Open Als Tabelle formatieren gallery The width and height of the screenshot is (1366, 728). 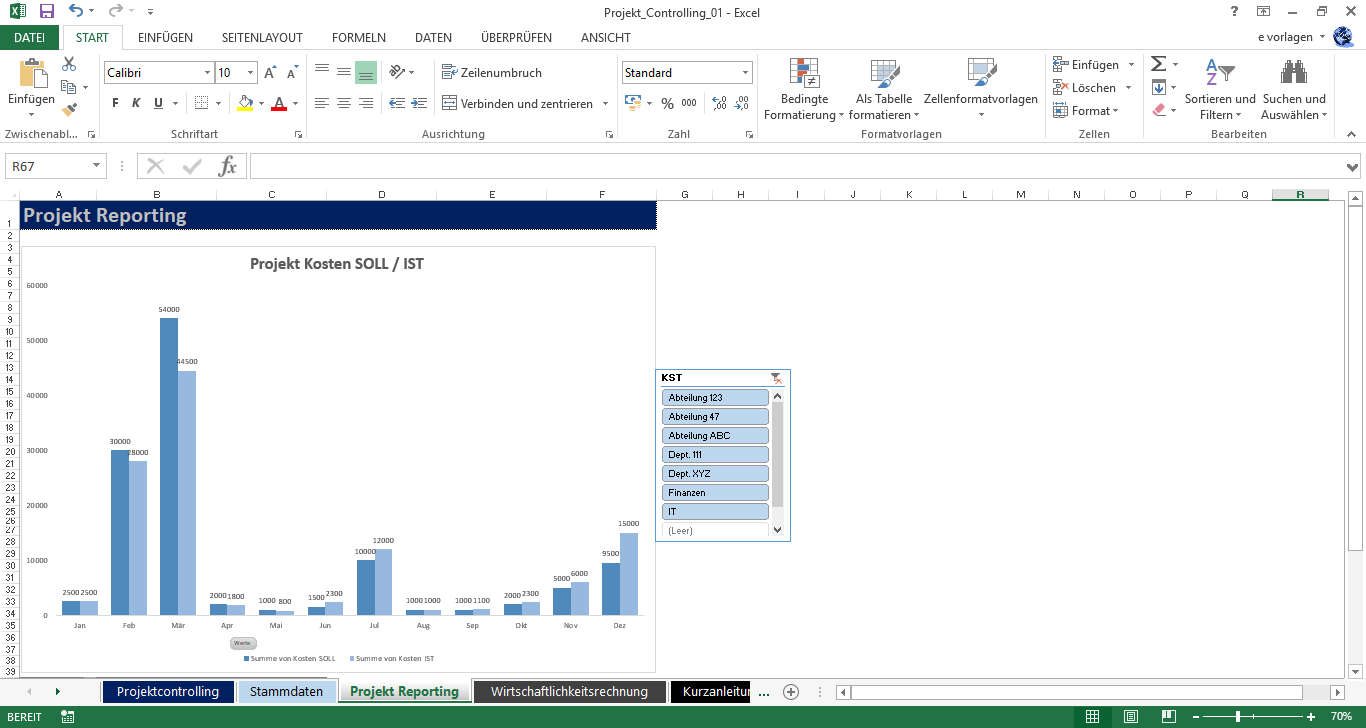[884, 89]
